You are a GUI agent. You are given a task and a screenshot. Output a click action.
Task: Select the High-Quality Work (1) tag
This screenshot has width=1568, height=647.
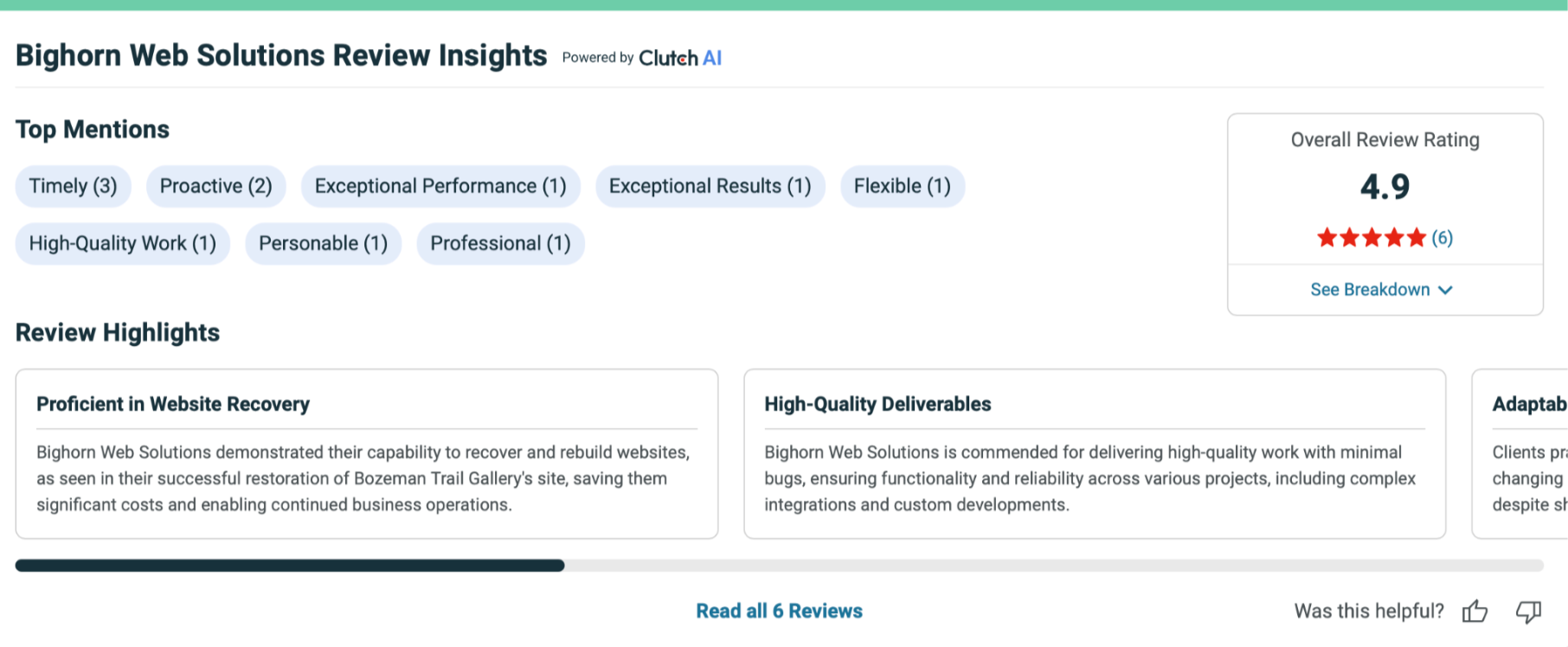pyautogui.click(x=122, y=243)
